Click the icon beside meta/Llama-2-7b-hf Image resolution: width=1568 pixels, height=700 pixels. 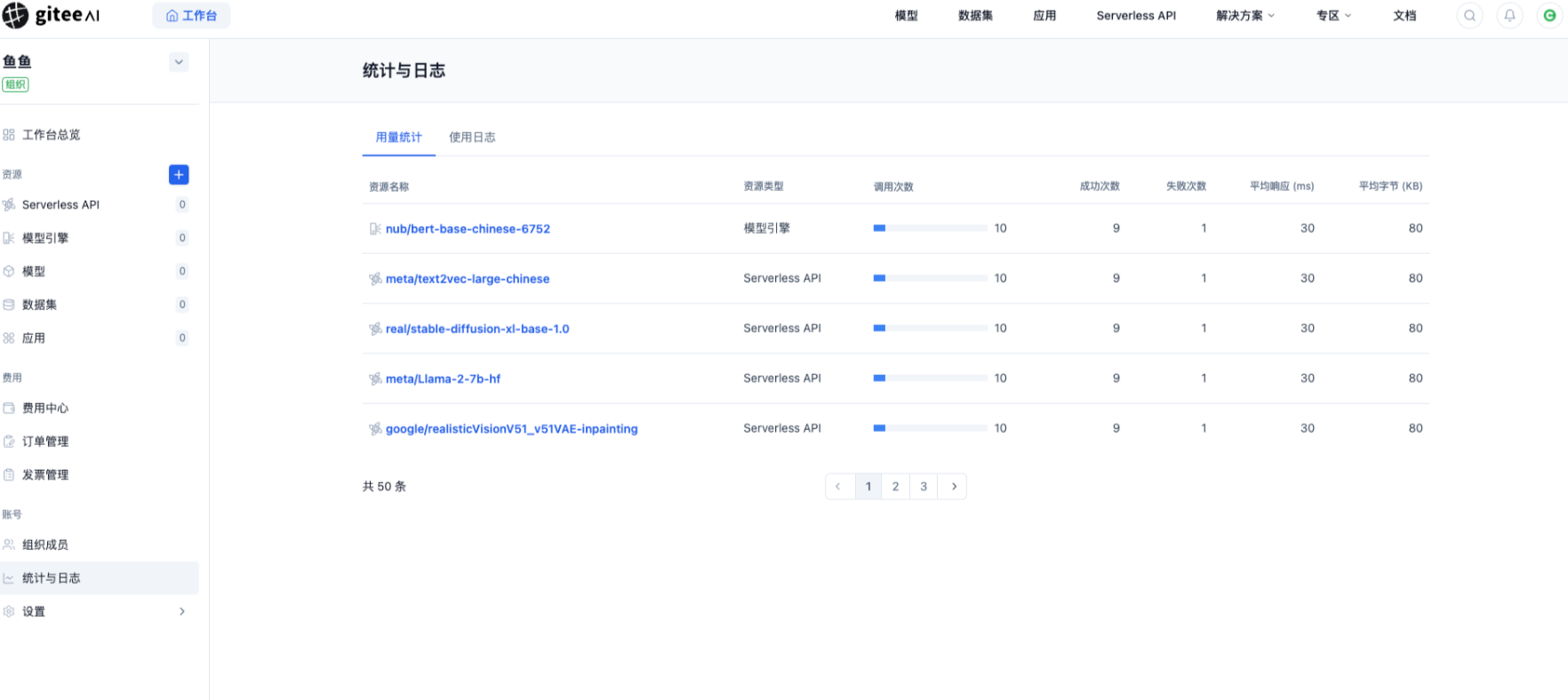(375, 378)
